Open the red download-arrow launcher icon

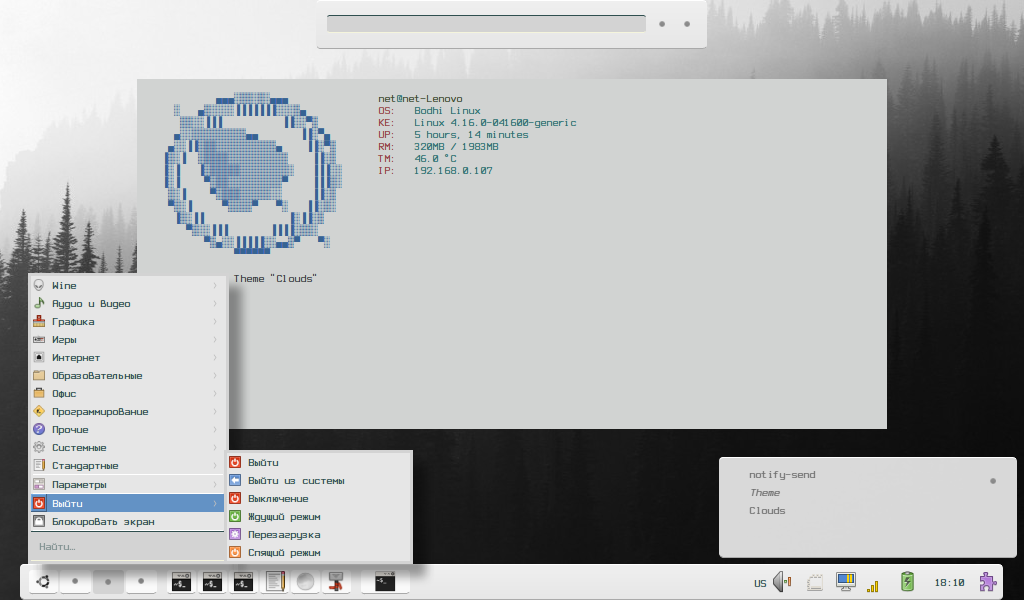click(x=336, y=581)
